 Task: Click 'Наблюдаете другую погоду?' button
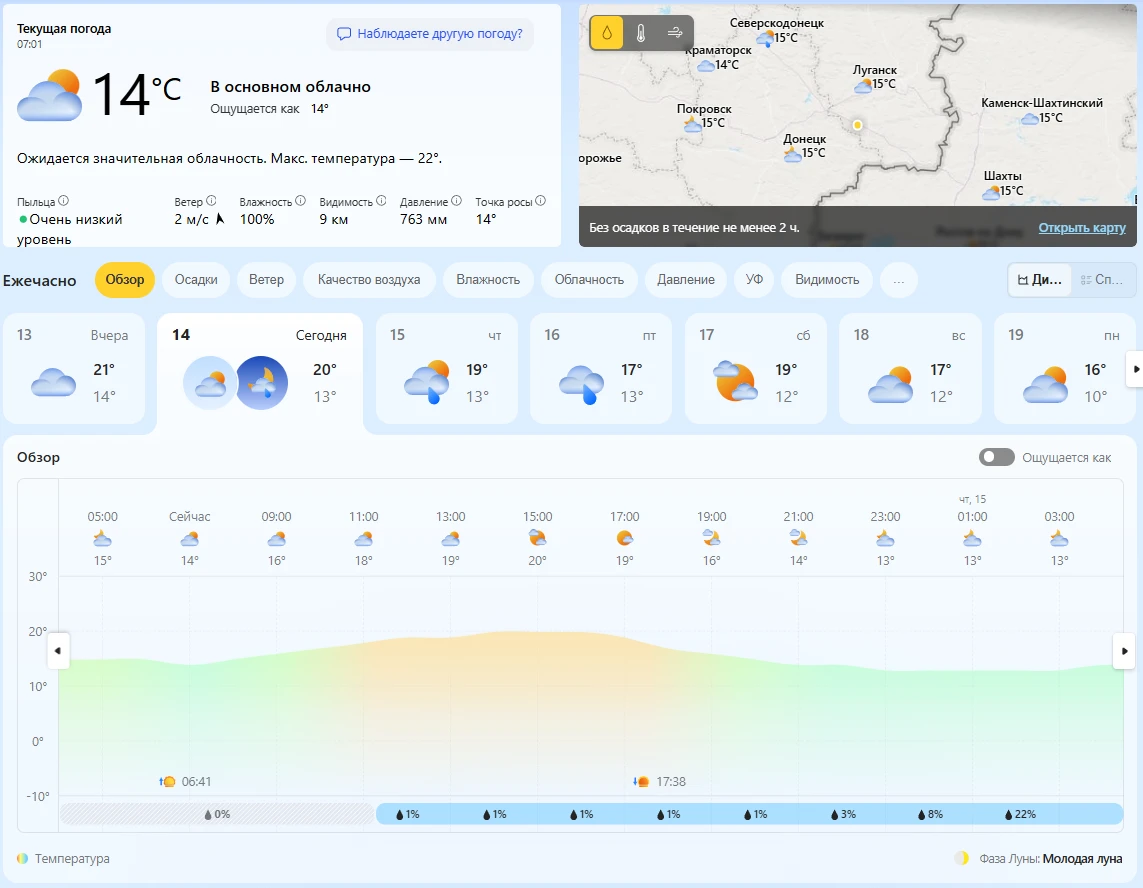[x=430, y=34]
